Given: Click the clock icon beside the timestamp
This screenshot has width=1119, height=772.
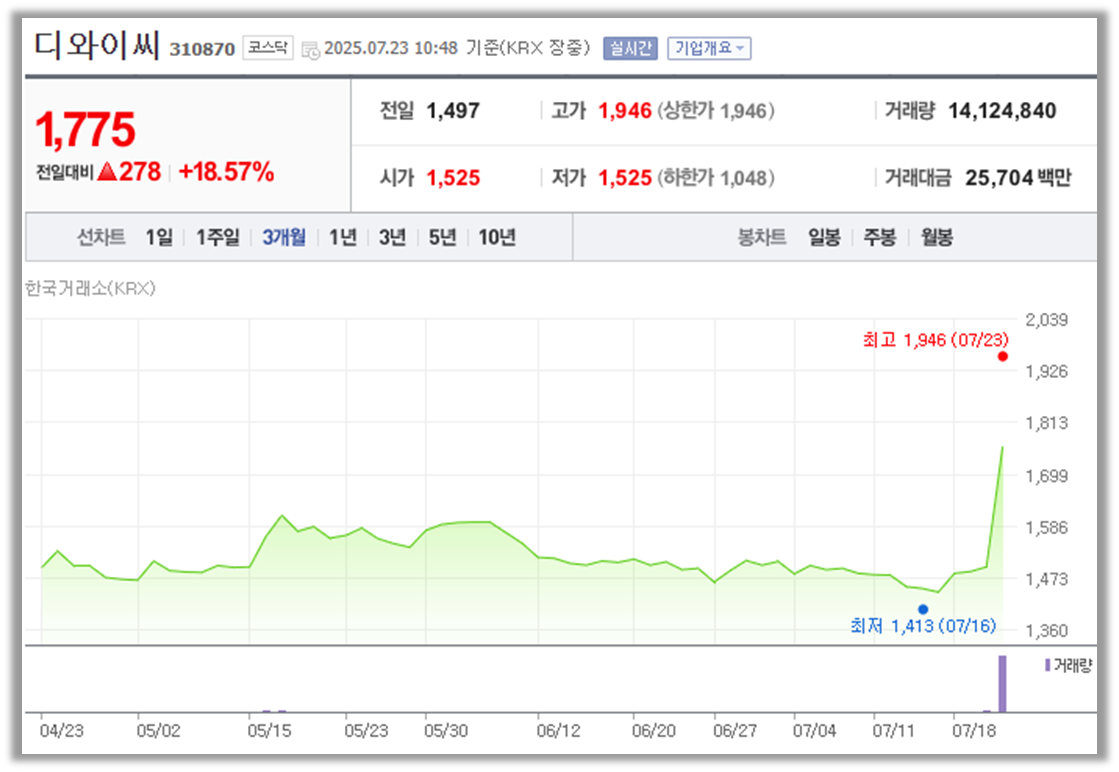Looking at the screenshot, I should [310, 50].
